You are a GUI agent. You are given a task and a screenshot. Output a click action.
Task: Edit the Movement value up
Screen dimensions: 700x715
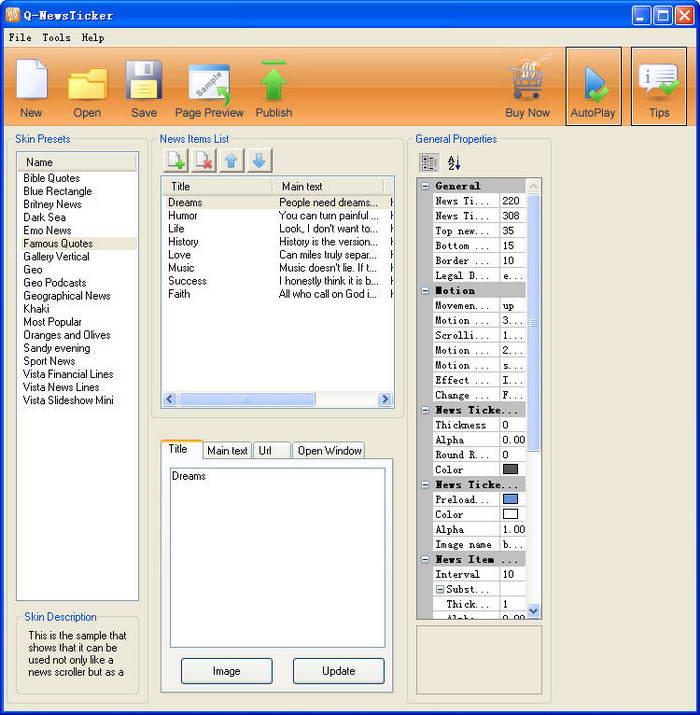coord(513,306)
